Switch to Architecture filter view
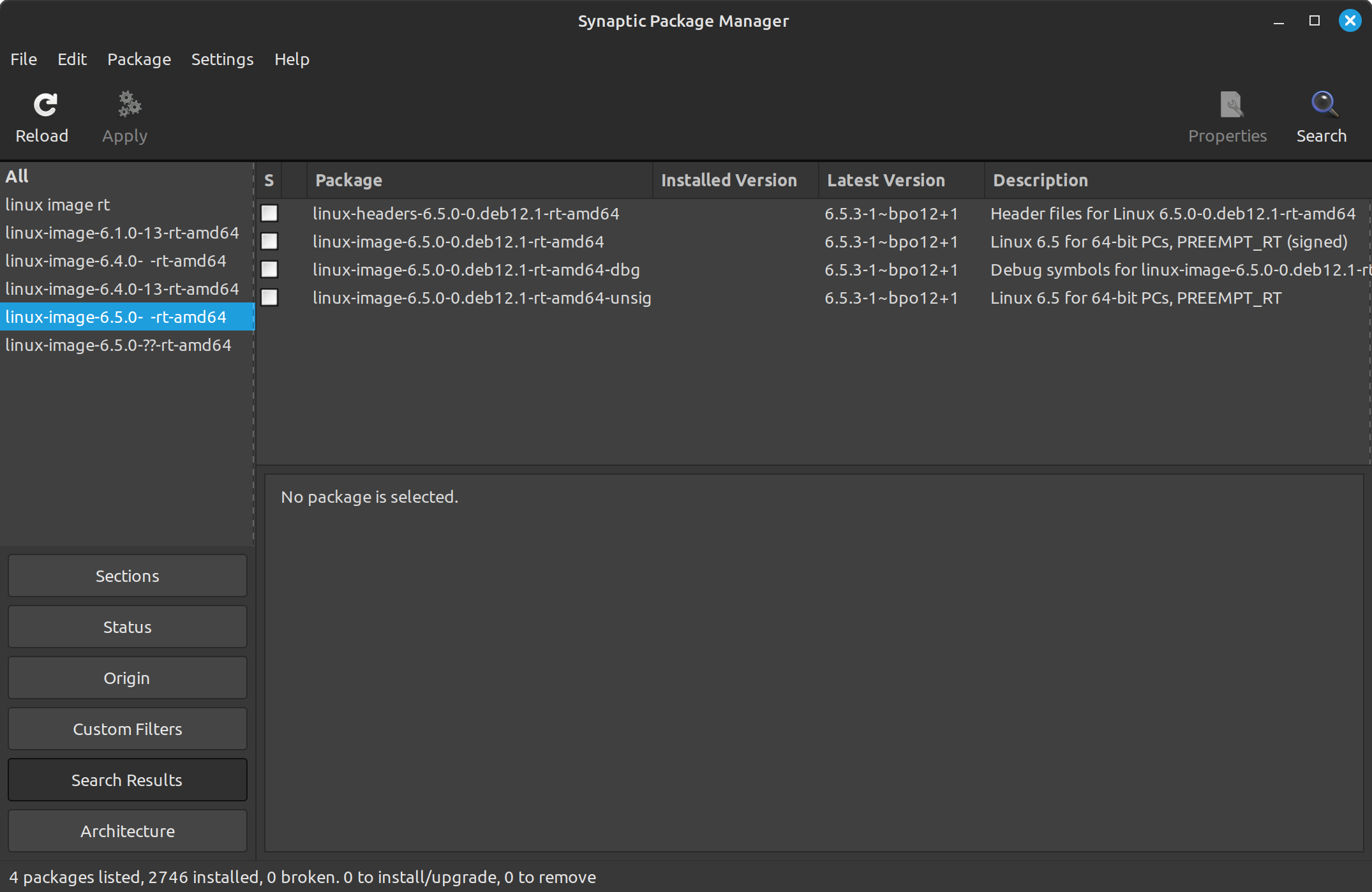Screen dimensions: 1372x892 pyautogui.click(x=128, y=831)
